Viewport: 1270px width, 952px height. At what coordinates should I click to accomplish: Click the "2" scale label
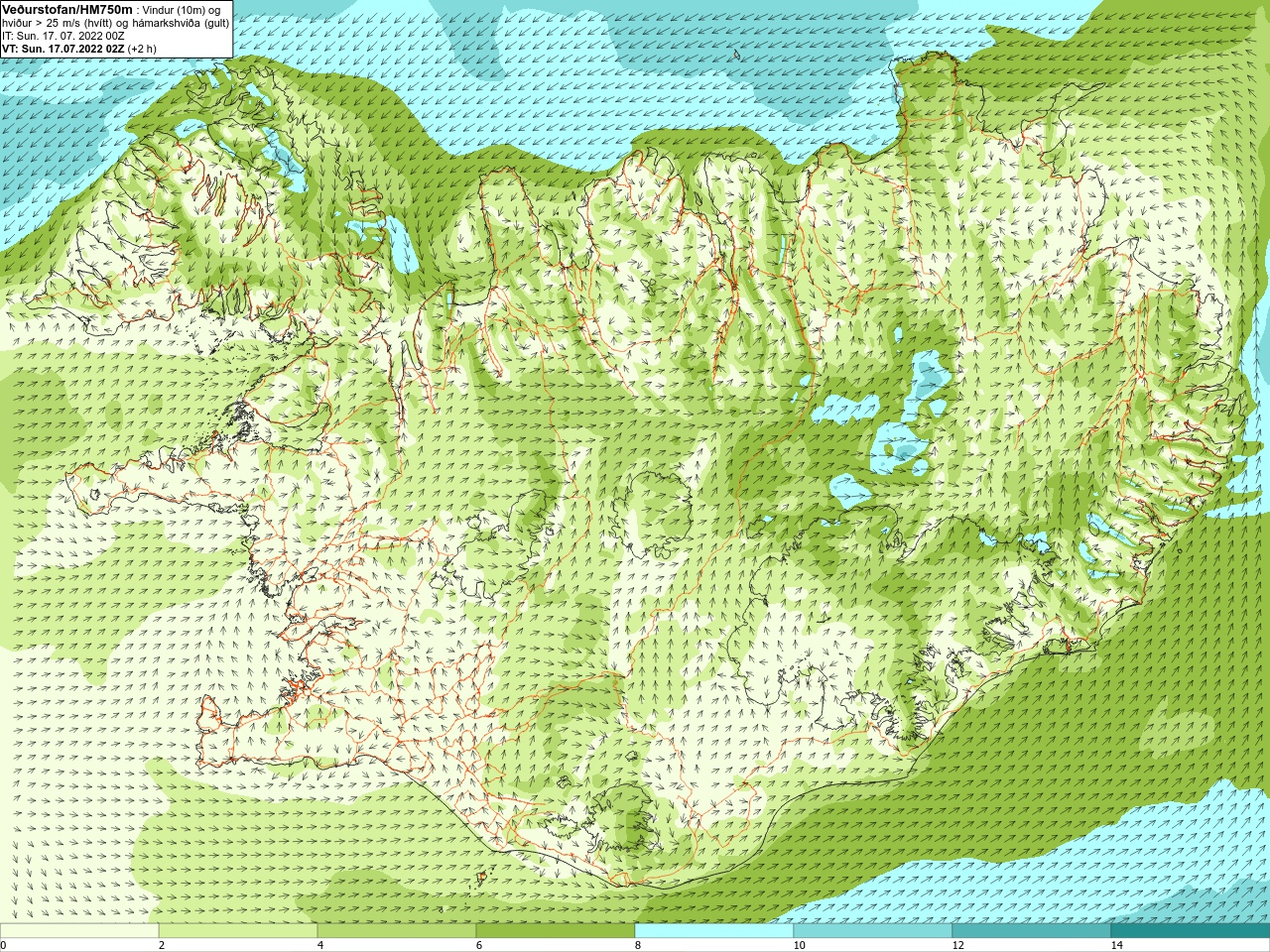point(162,945)
